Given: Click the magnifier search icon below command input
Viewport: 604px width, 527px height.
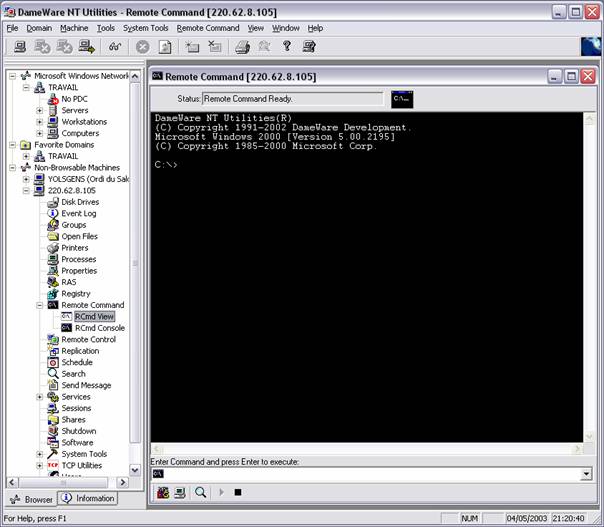Looking at the screenshot, I should tap(200, 492).
